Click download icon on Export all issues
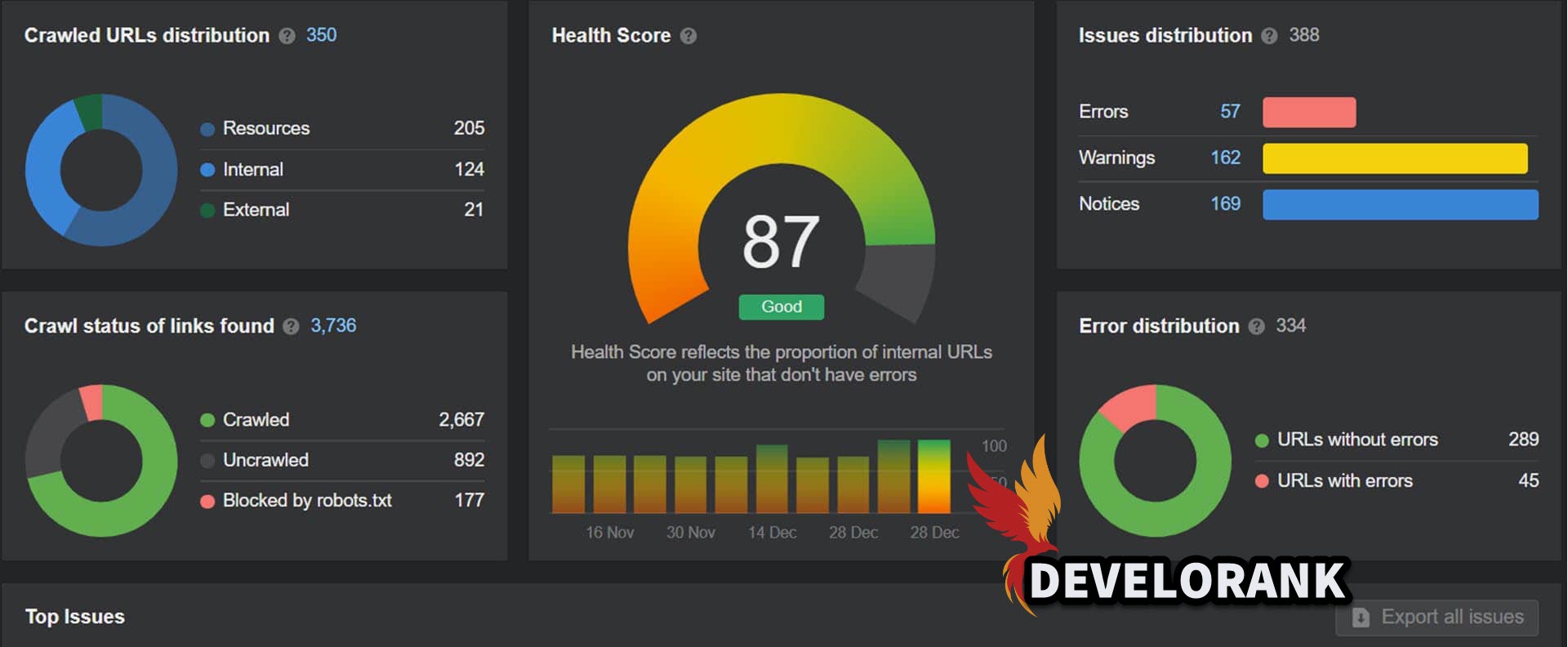 (x=1361, y=618)
